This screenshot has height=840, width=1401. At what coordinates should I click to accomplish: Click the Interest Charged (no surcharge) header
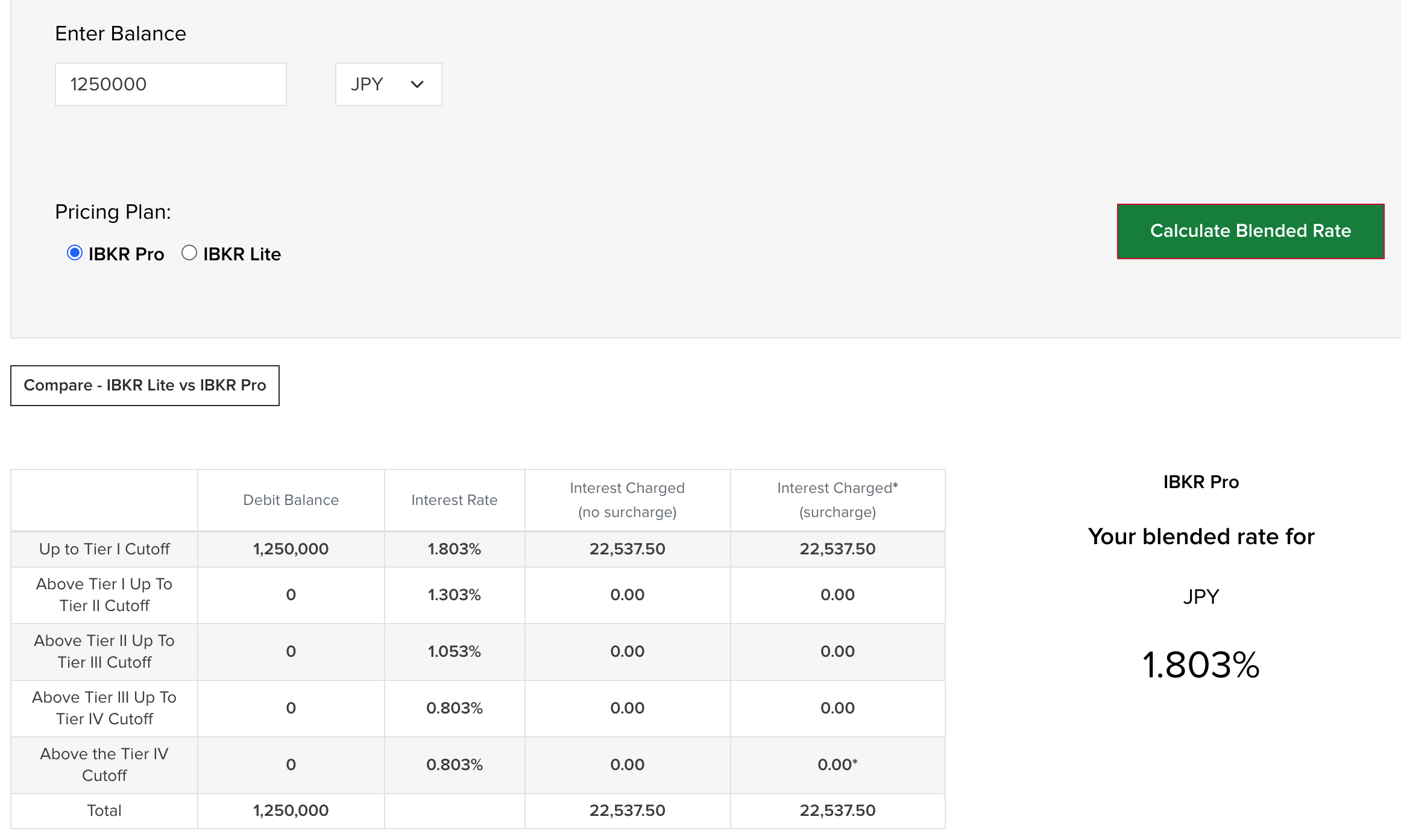tap(627, 500)
